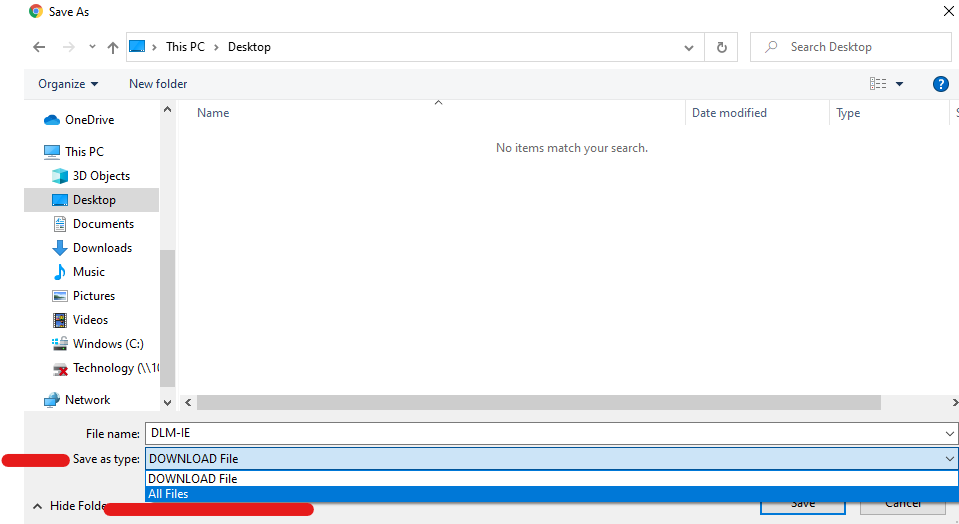Click the Downloads arrow icon
Viewport: 959px width, 524px height.
[x=59, y=248]
